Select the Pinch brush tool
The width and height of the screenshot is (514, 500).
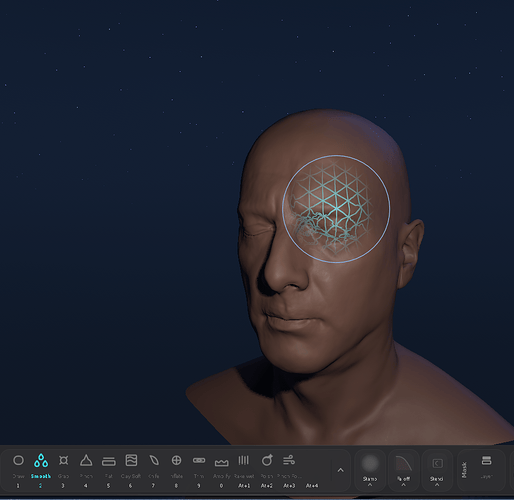86,461
